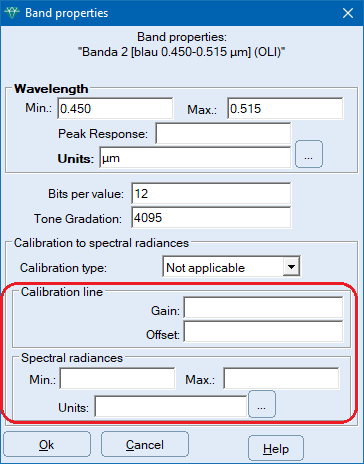Click the Cancel button
Viewport: 364px width, 464px height.
click(x=145, y=444)
